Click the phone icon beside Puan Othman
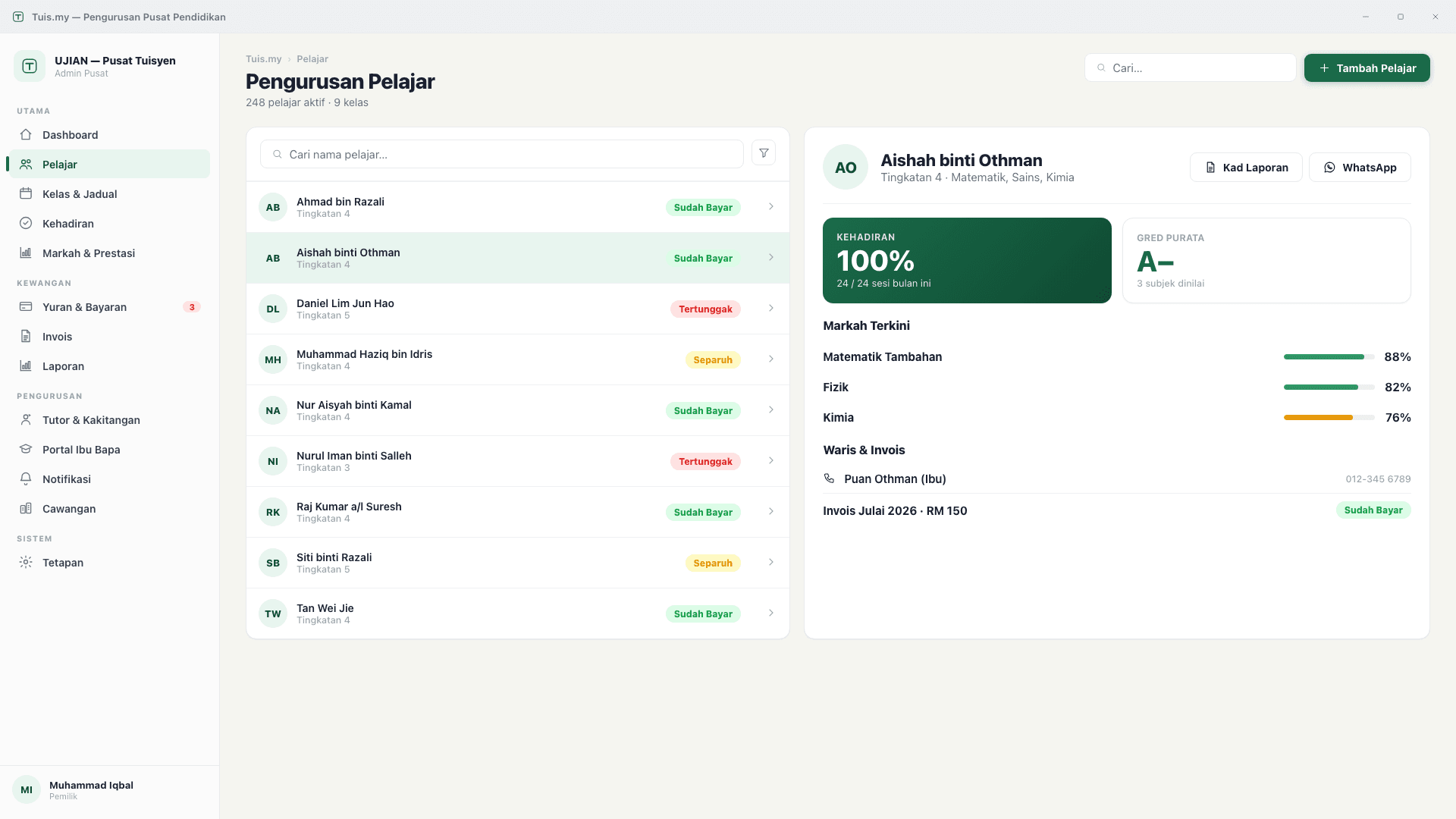Viewport: 1456px width, 819px height. point(829,479)
